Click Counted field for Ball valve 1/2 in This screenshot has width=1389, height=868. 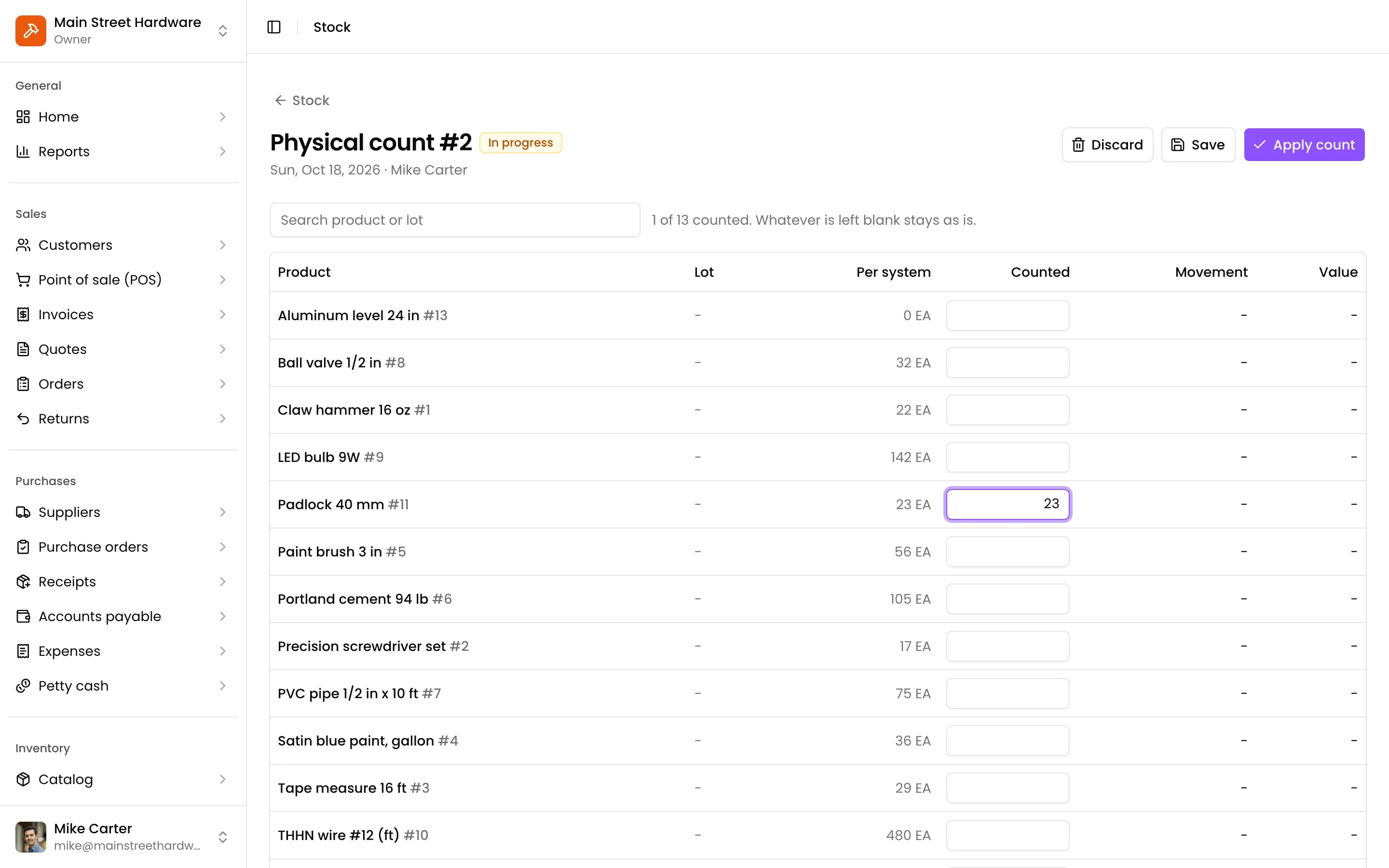point(1008,363)
